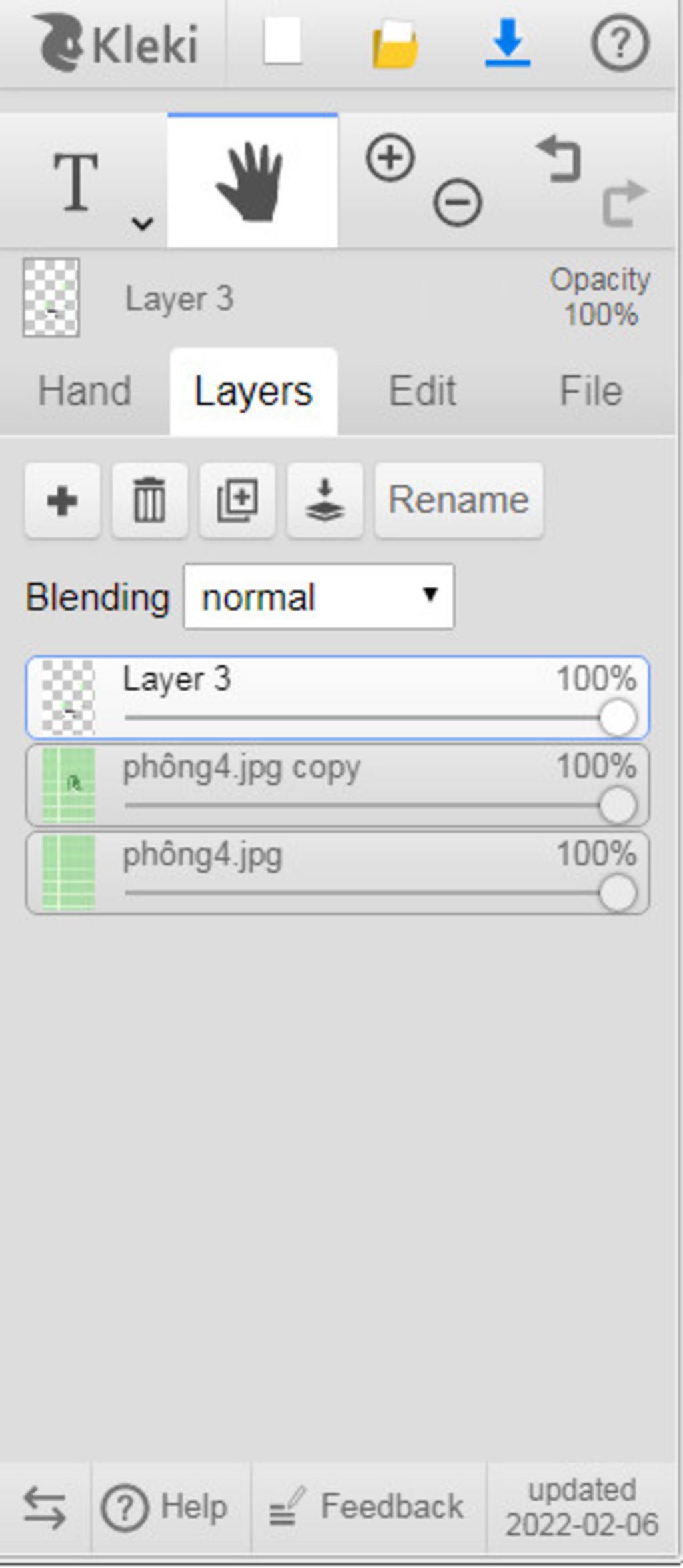Select the Text tool
Image resolution: width=683 pixels, height=1568 pixels.
pos(76,181)
